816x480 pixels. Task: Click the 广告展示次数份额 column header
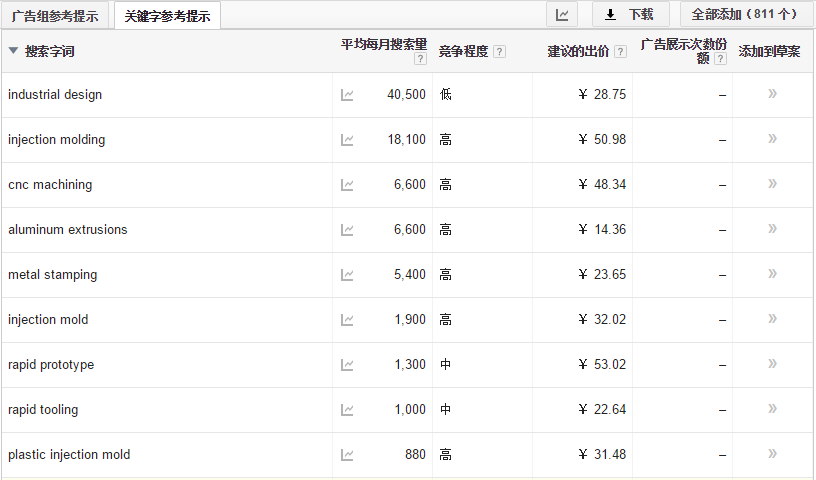(x=683, y=51)
